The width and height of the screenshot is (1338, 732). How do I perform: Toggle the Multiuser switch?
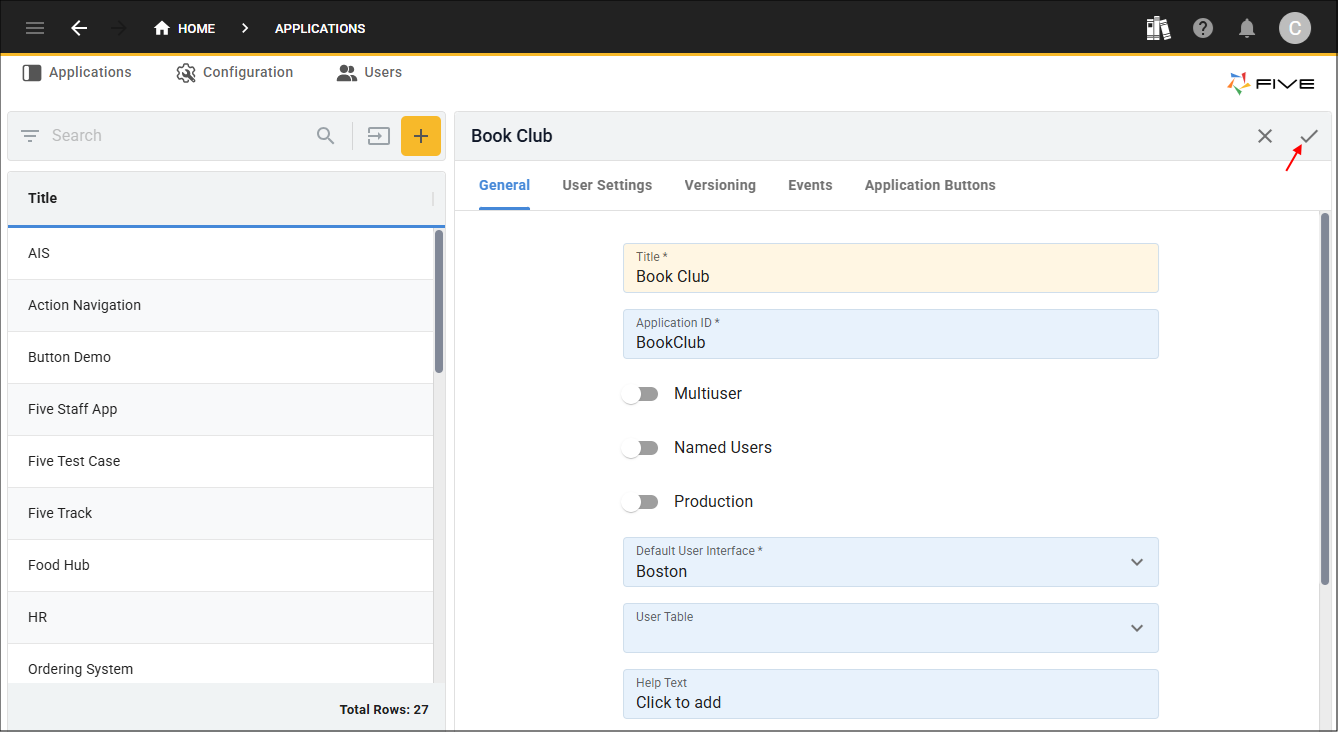pos(640,394)
